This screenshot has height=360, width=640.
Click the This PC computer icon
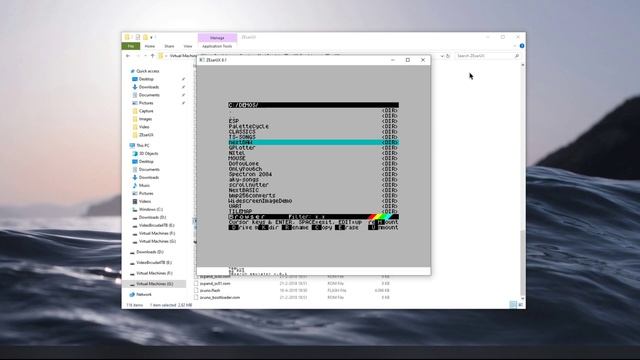132,145
